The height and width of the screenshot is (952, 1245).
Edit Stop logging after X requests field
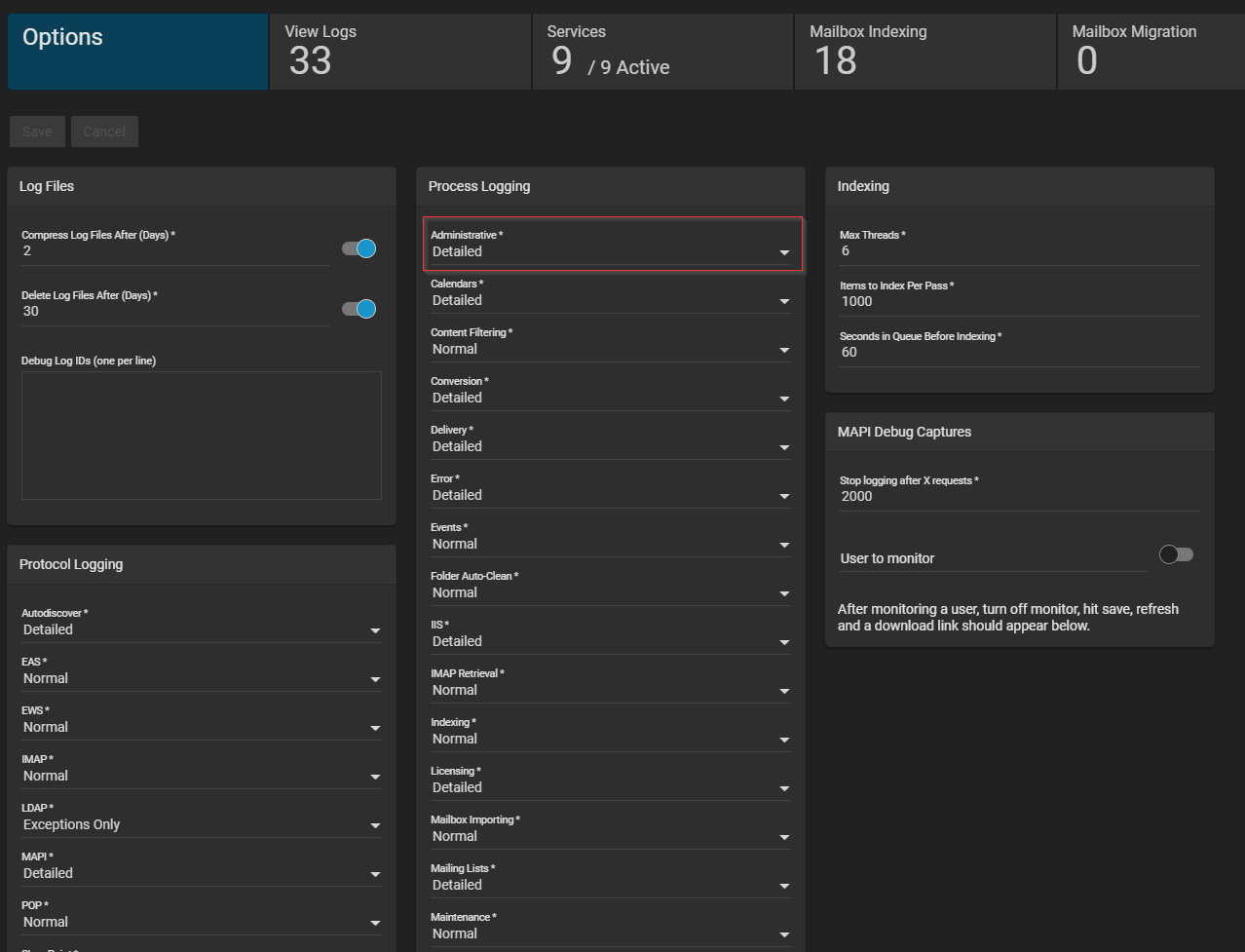[1019, 497]
